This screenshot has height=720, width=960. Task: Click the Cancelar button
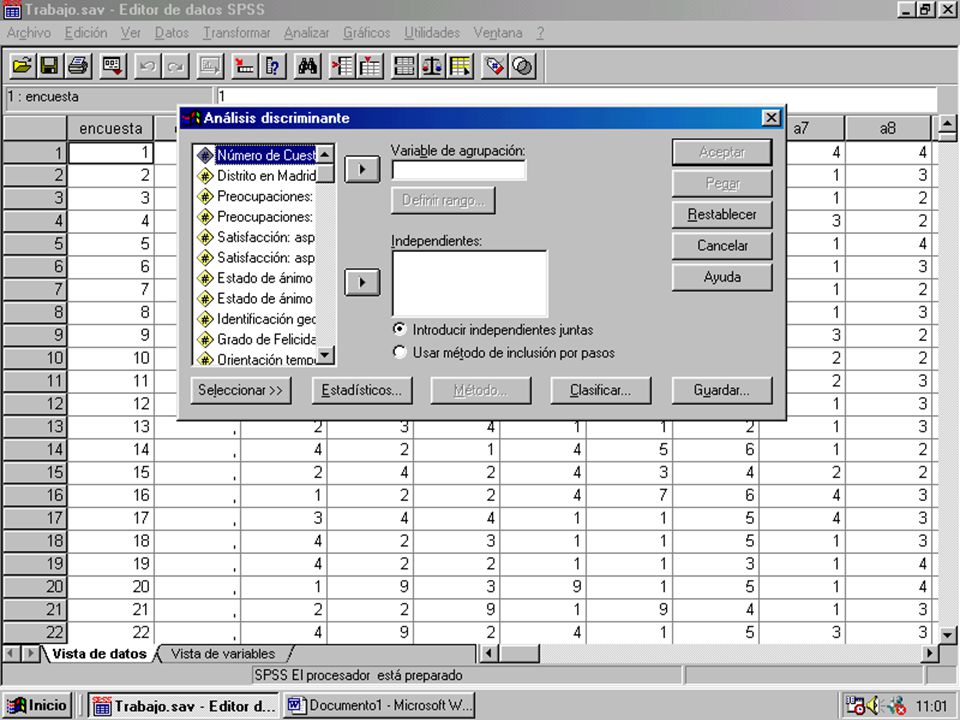point(722,246)
